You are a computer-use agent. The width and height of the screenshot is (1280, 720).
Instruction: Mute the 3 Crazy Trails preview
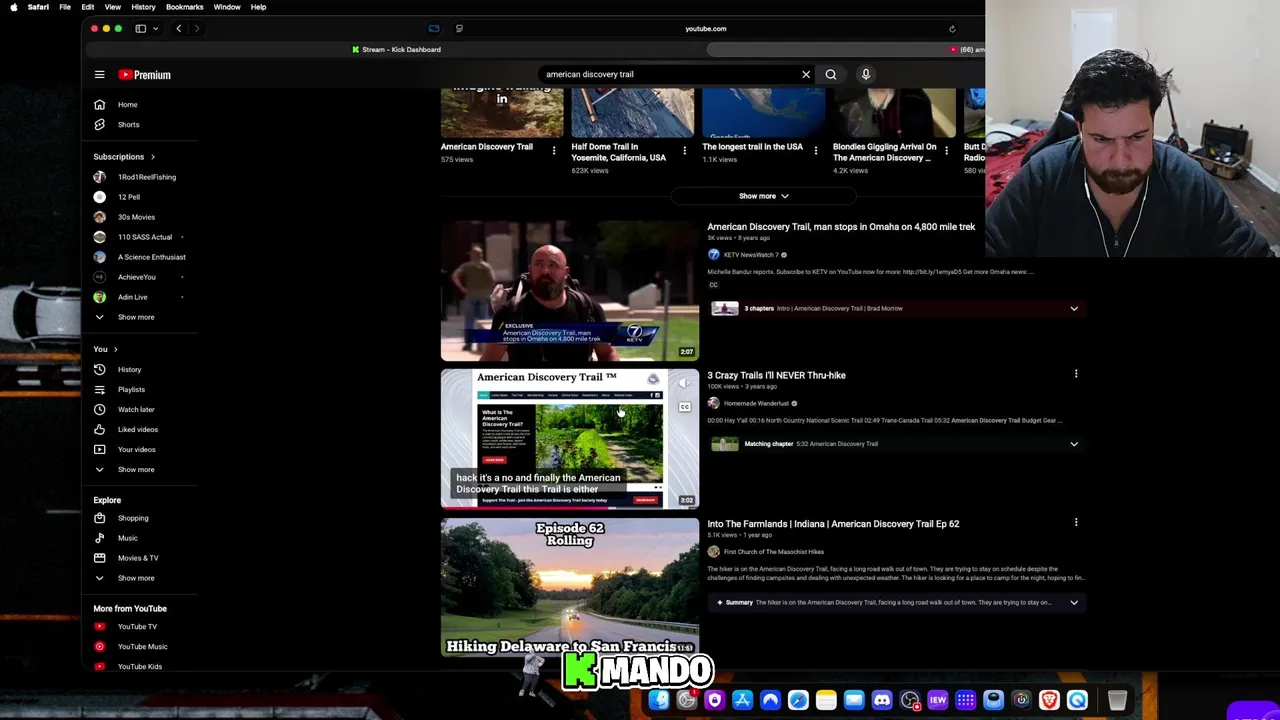coord(685,383)
